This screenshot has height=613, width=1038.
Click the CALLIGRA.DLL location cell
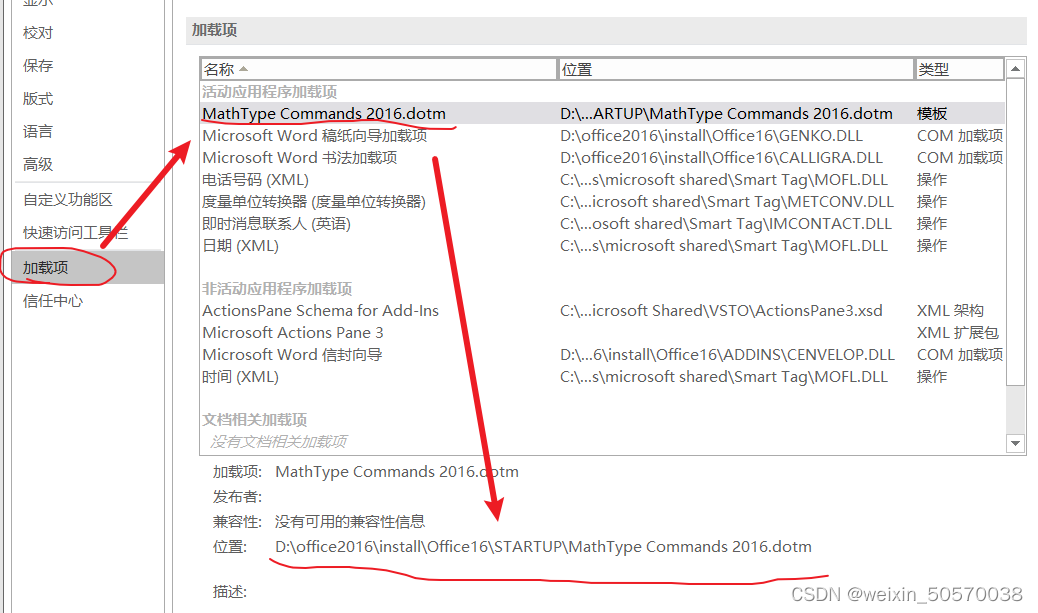[721, 158]
